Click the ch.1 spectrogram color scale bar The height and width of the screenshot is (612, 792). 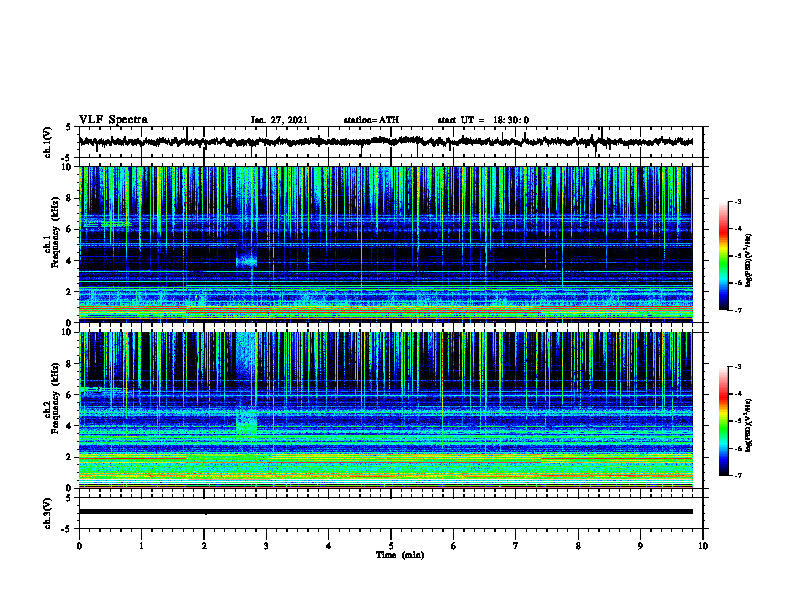pos(723,256)
